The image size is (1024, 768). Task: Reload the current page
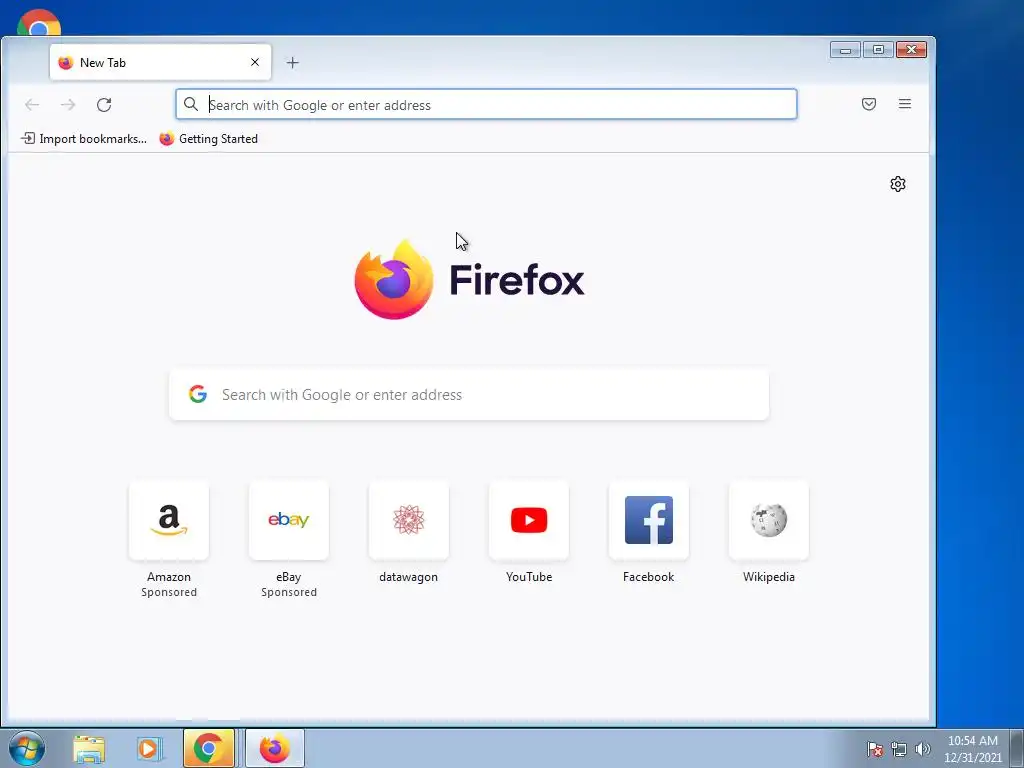(104, 104)
